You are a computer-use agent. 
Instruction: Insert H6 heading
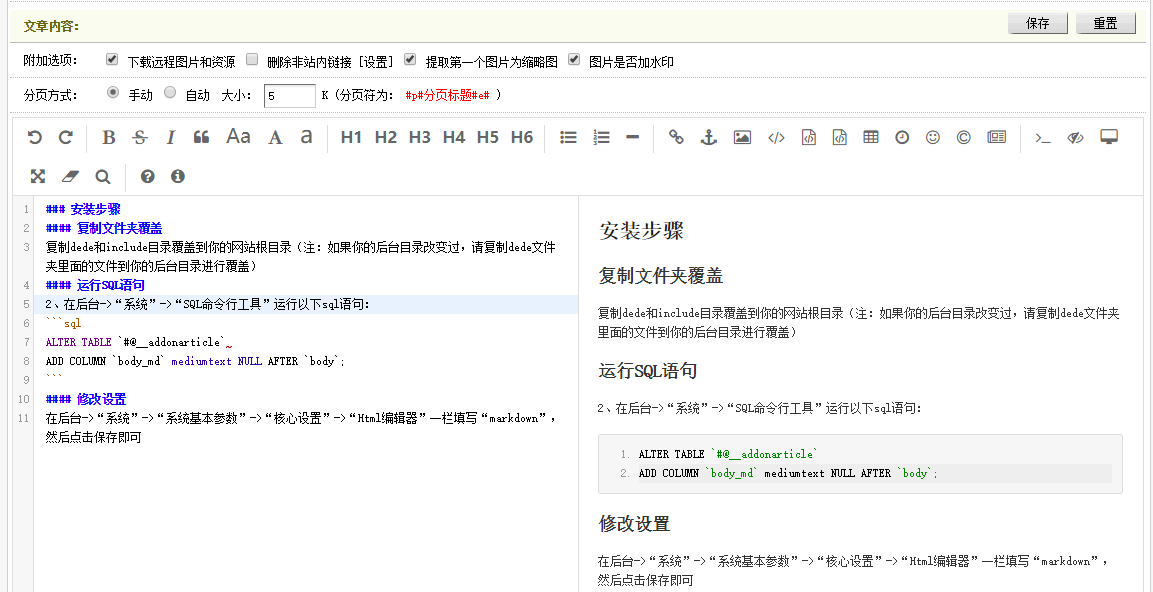521,137
